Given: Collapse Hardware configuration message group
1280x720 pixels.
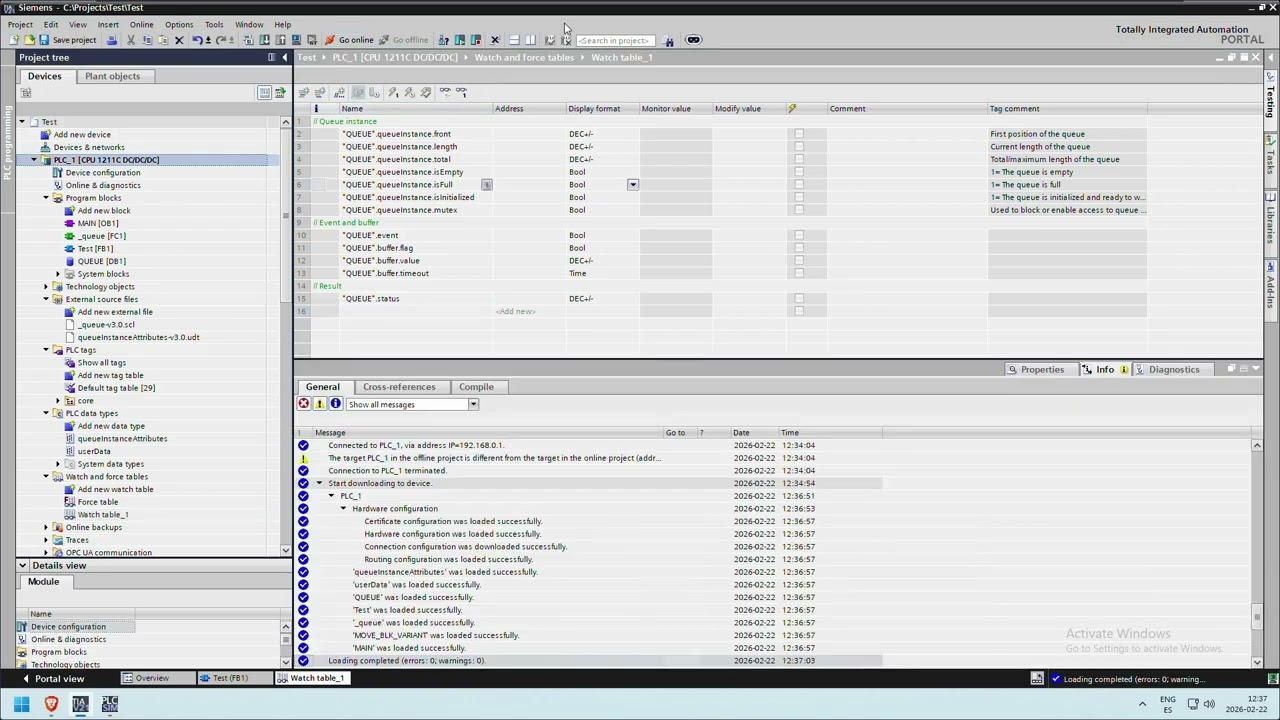Looking at the screenshot, I should click(x=343, y=508).
